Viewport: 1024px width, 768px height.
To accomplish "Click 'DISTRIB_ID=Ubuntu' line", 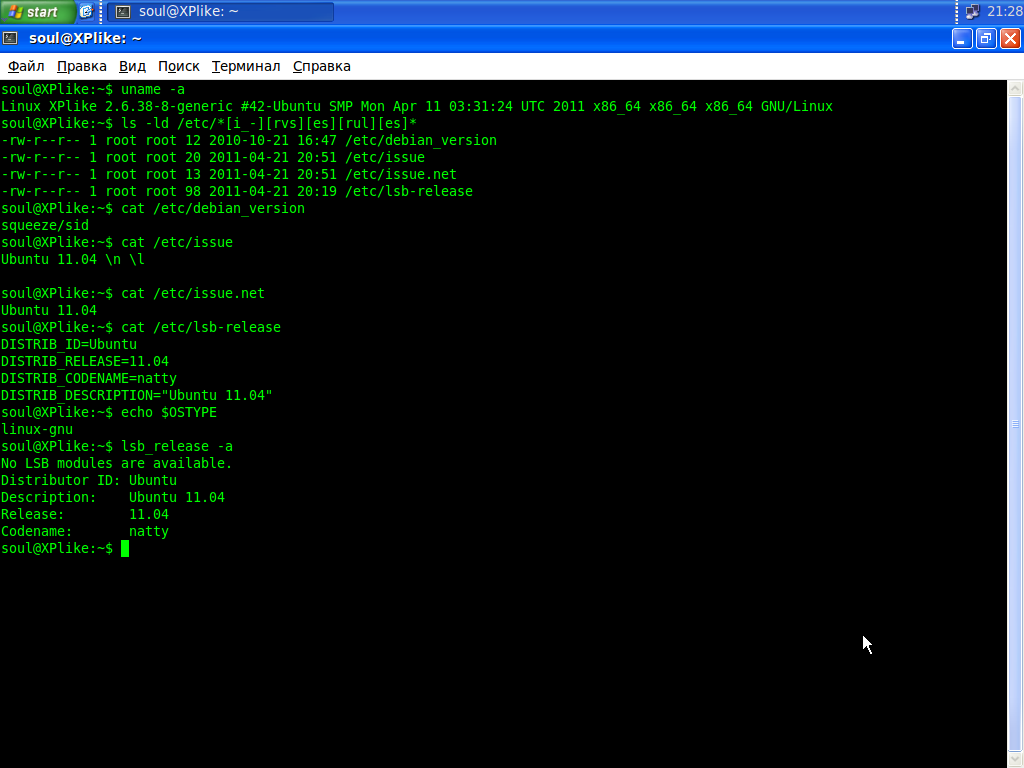I will click(69, 344).
